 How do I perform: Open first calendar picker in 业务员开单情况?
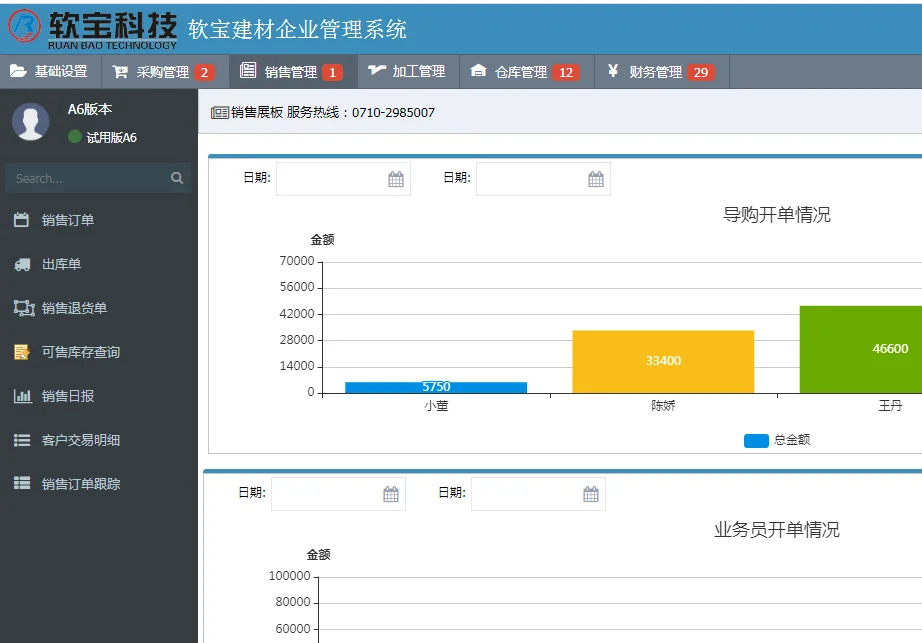point(391,494)
